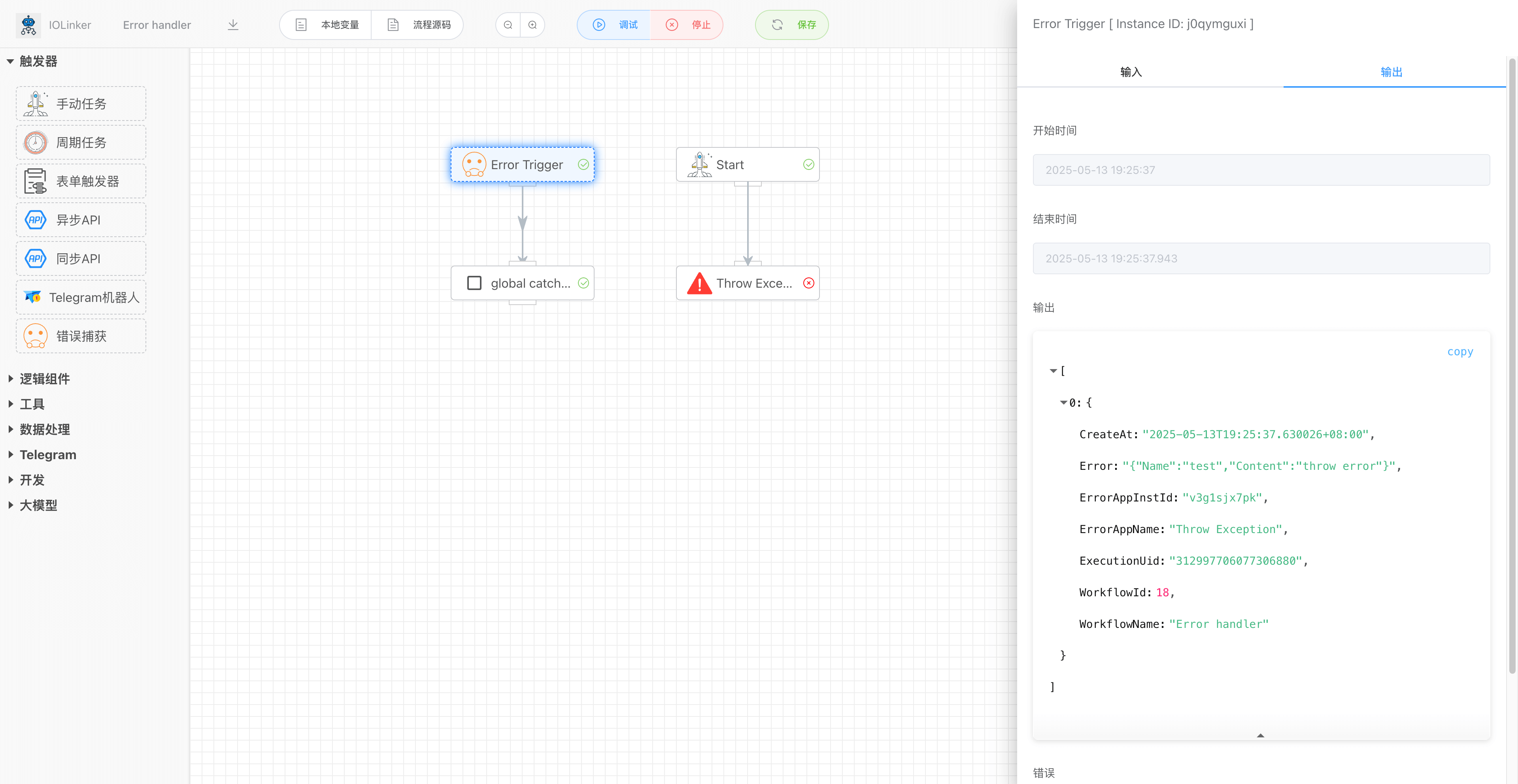
Task: Click the global catch node checkbox icon
Action: (x=474, y=283)
